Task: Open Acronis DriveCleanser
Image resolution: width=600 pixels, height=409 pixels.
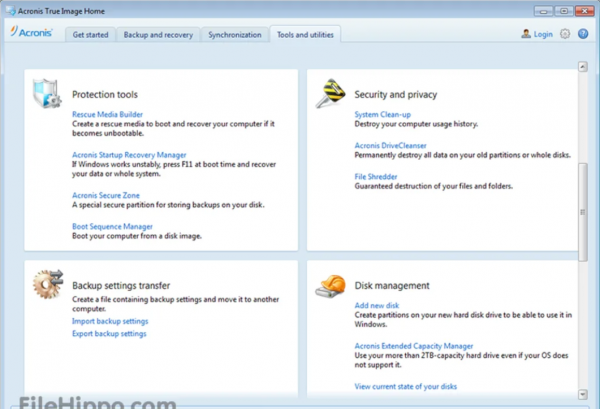Action: pyautogui.click(x=390, y=145)
